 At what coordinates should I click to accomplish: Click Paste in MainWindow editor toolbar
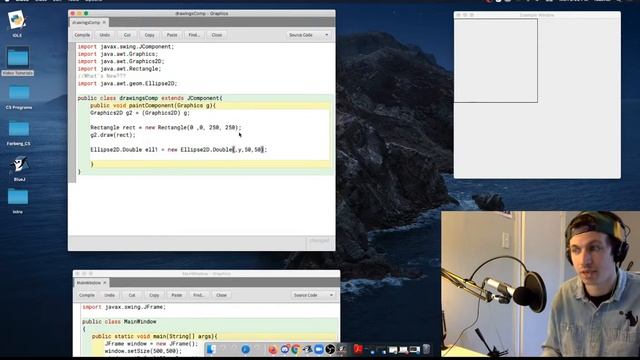click(x=176, y=295)
